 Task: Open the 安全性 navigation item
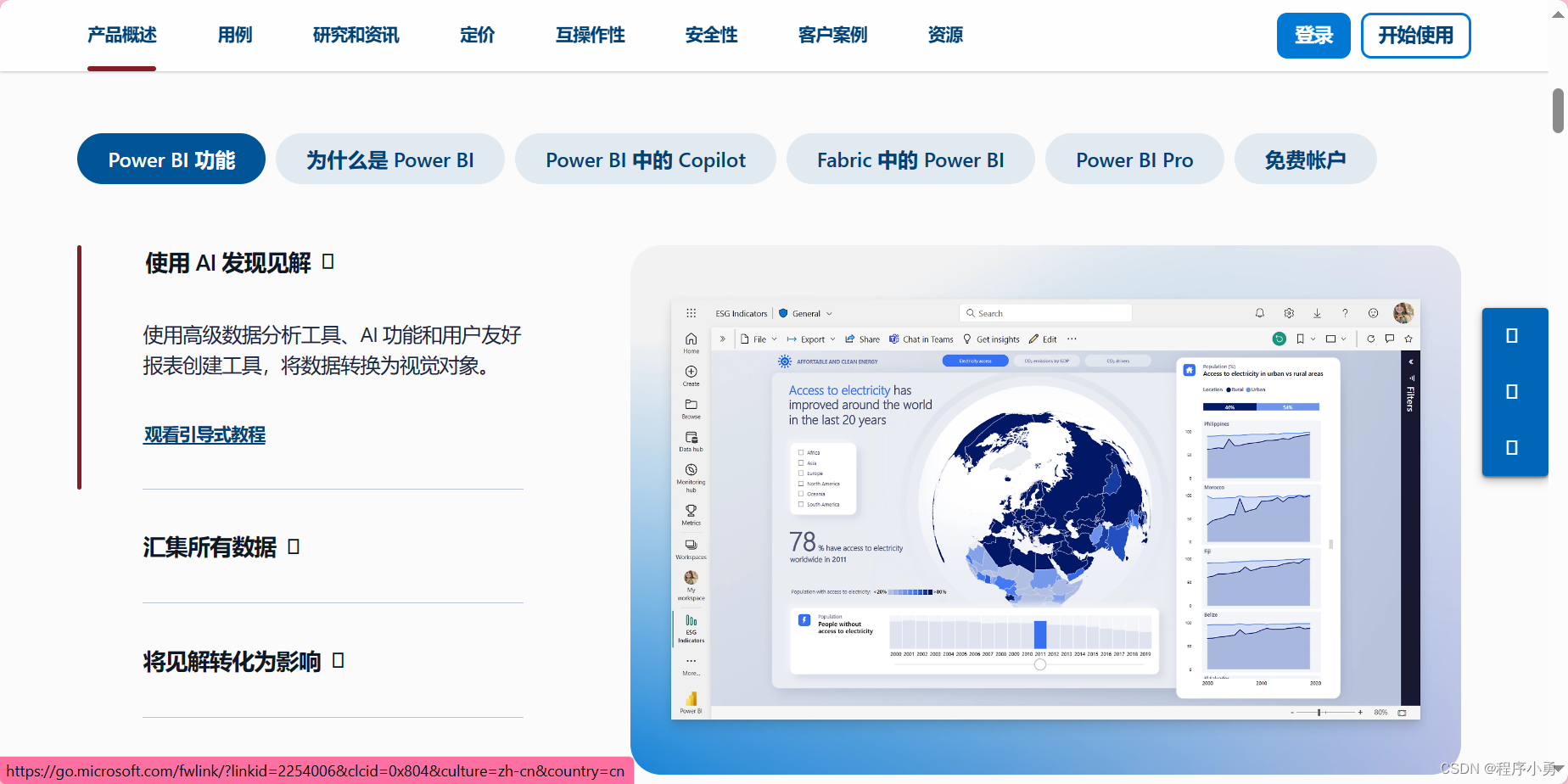(x=711, y=36)
